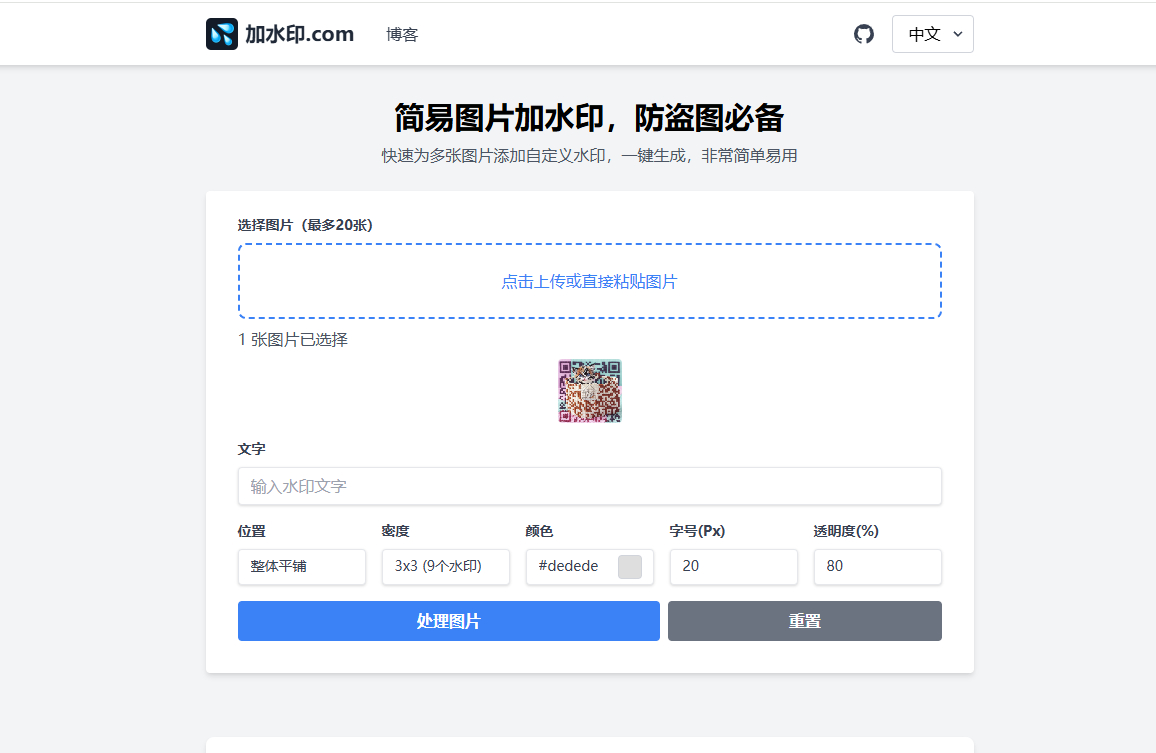Click the 文字 label above the text field

click(252, 449)
